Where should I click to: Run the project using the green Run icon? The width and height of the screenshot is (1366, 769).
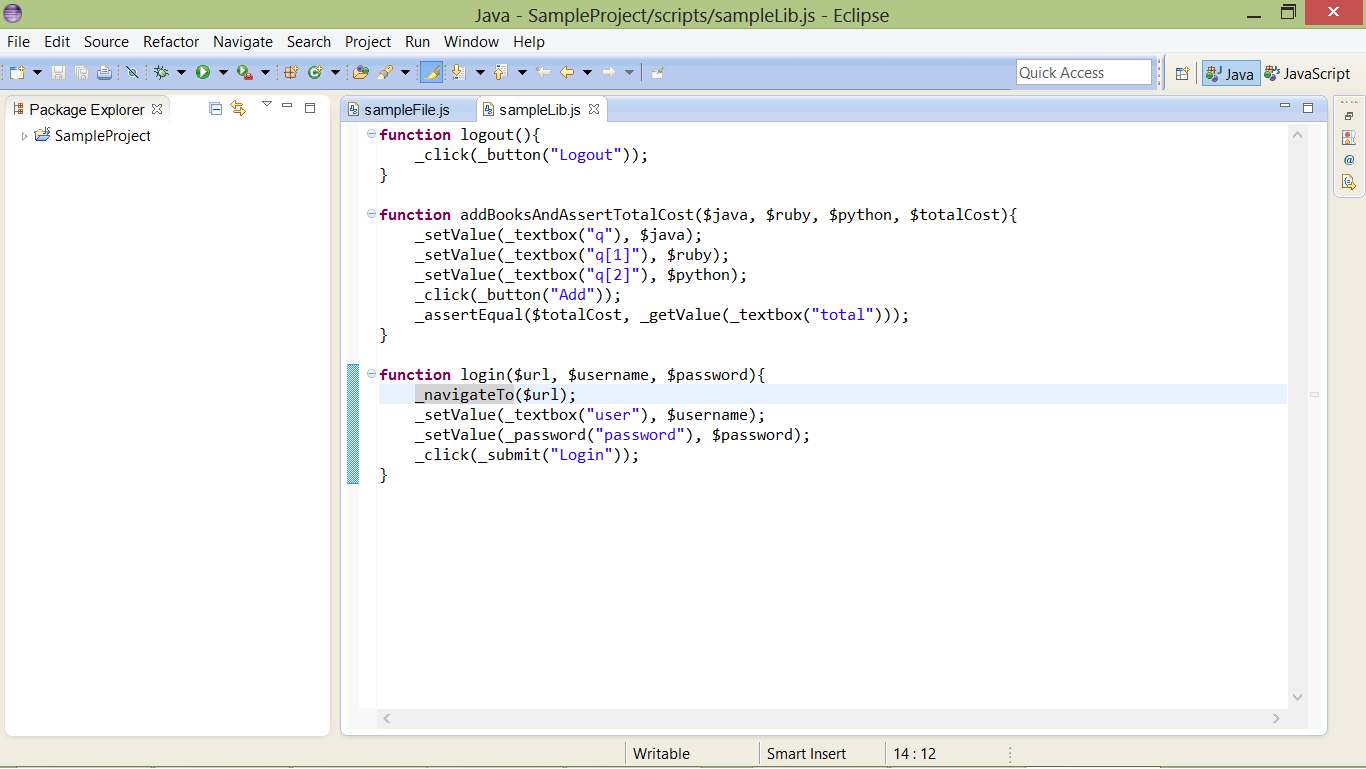click(202, 71)
